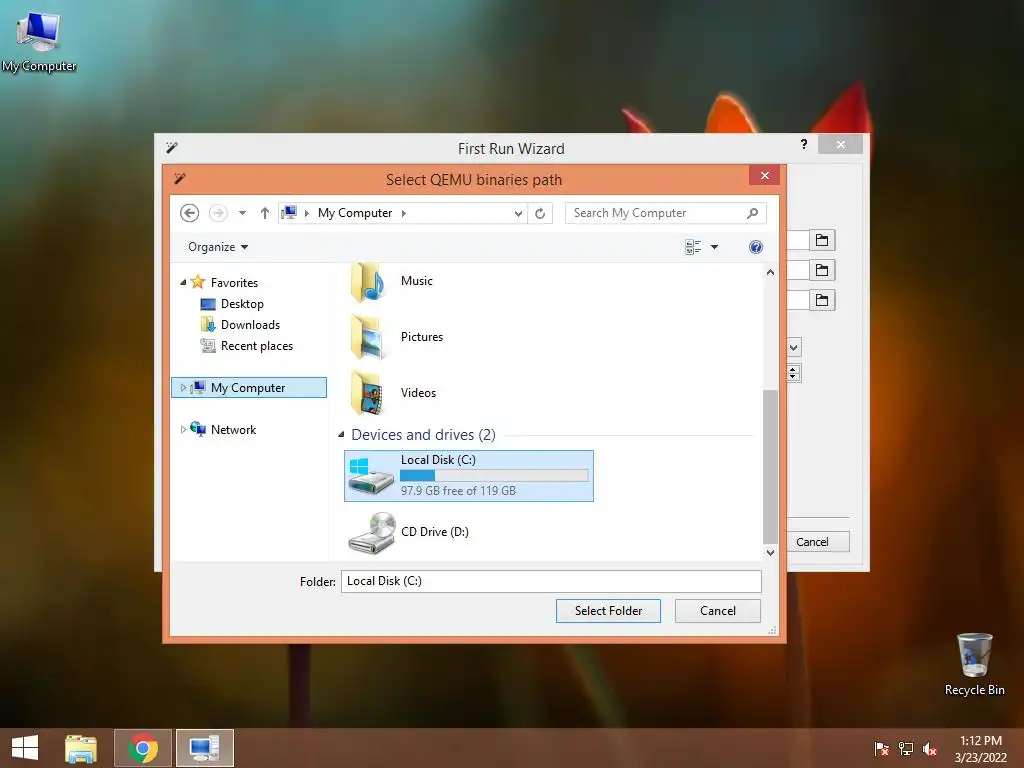Click the vertical scrollbar thumb
Screen dimensions: 1024x768
[770, 466]
